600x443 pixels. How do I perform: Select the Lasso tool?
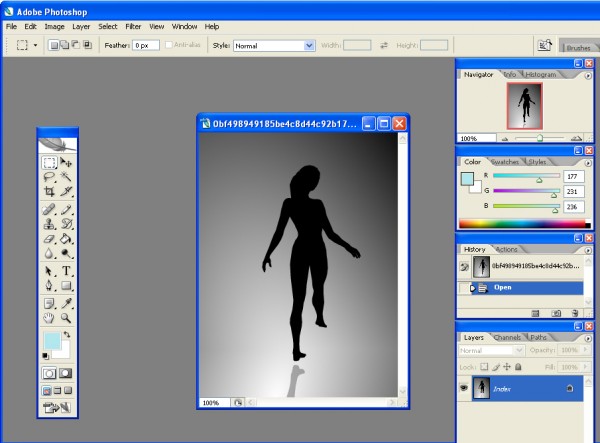pyautogui.click(x=49, y=176)
